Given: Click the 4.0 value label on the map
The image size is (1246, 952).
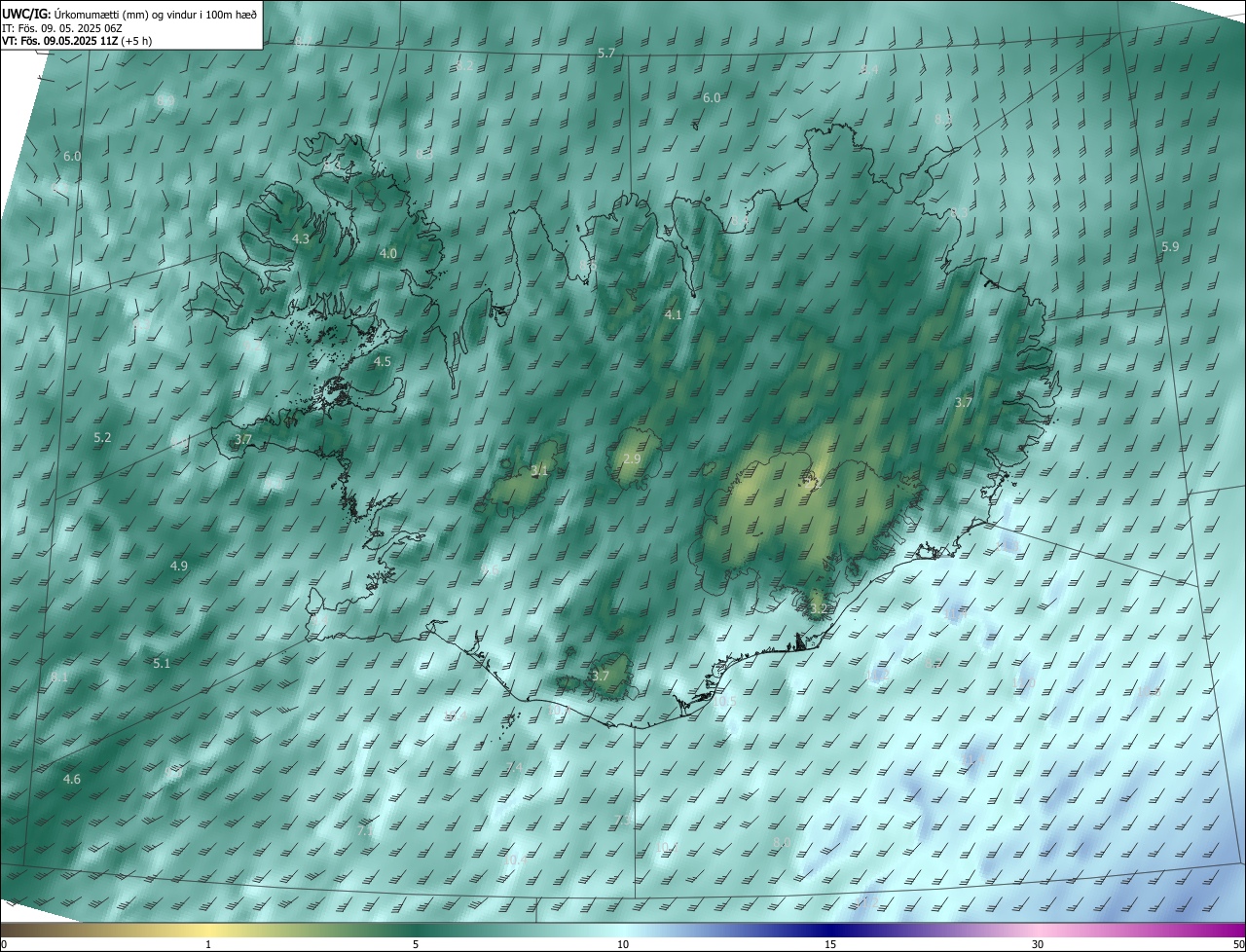Looking at the screenshot, I should [388, 253].
